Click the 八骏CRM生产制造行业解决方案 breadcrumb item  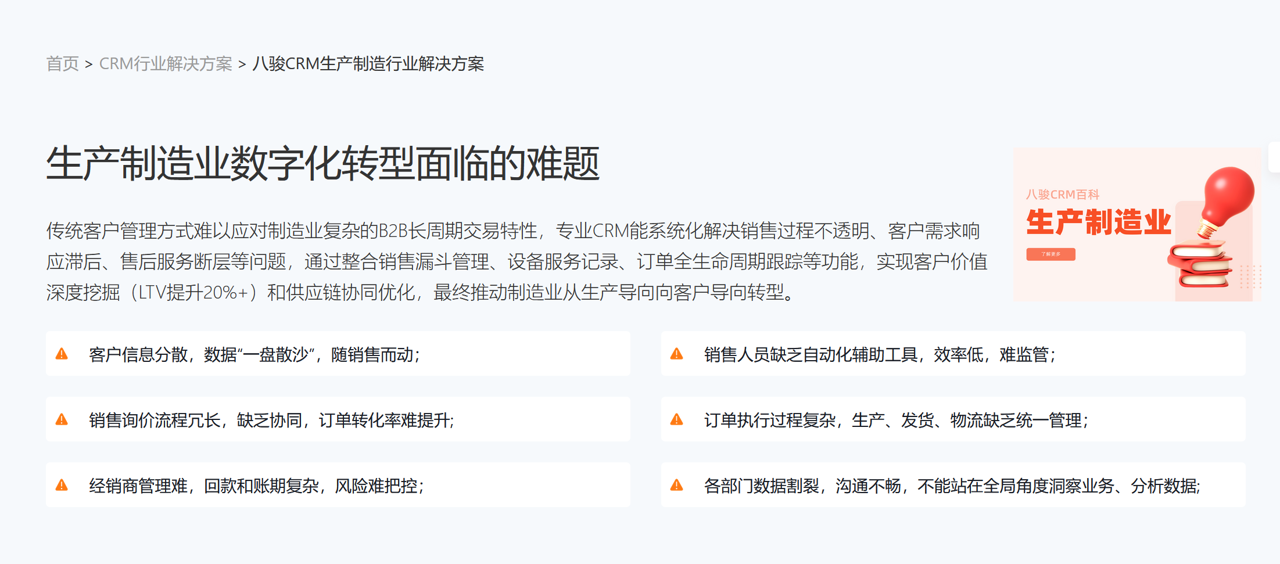(368, 64)
